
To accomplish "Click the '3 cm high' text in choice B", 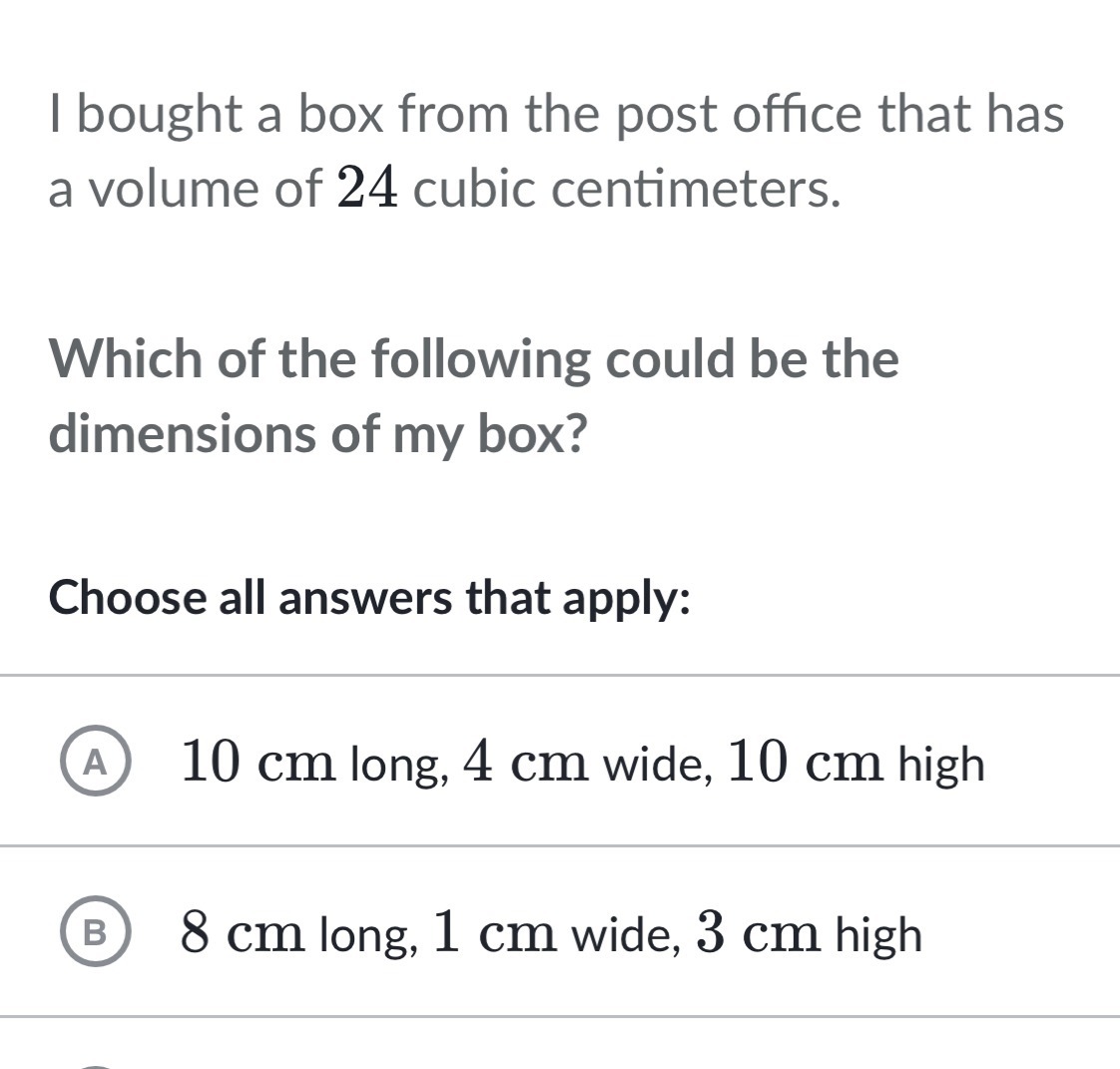I will pos(810,934).
